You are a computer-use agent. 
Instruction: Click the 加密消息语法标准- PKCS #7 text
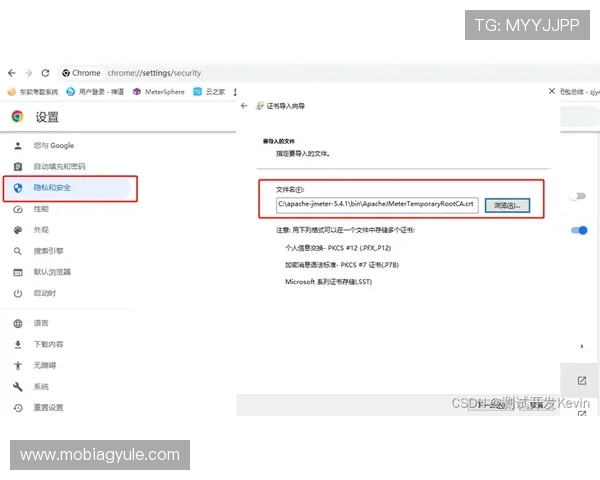coord(342,265)
